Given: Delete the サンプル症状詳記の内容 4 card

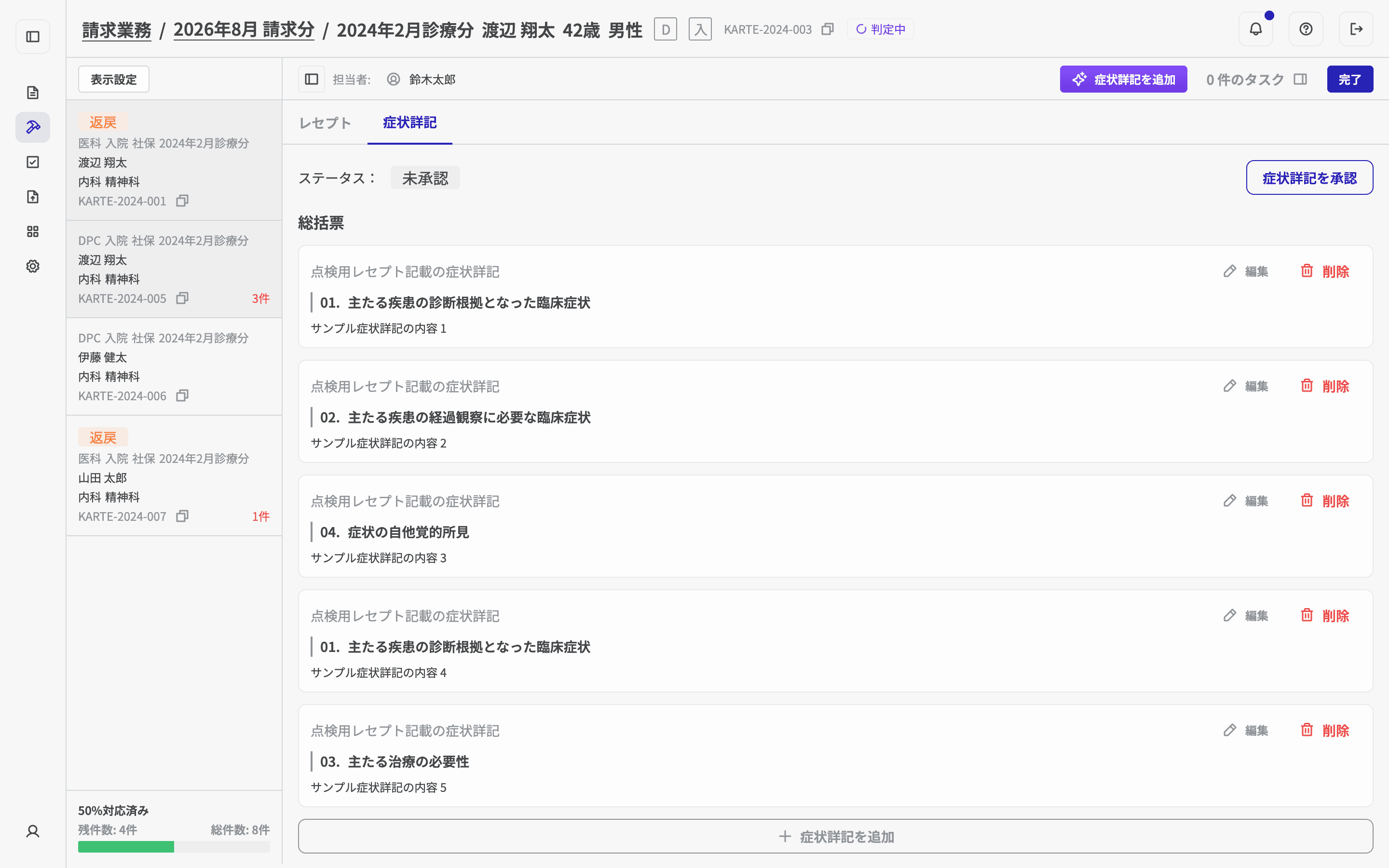Looking at the screenshot, I should point(1325,616).
